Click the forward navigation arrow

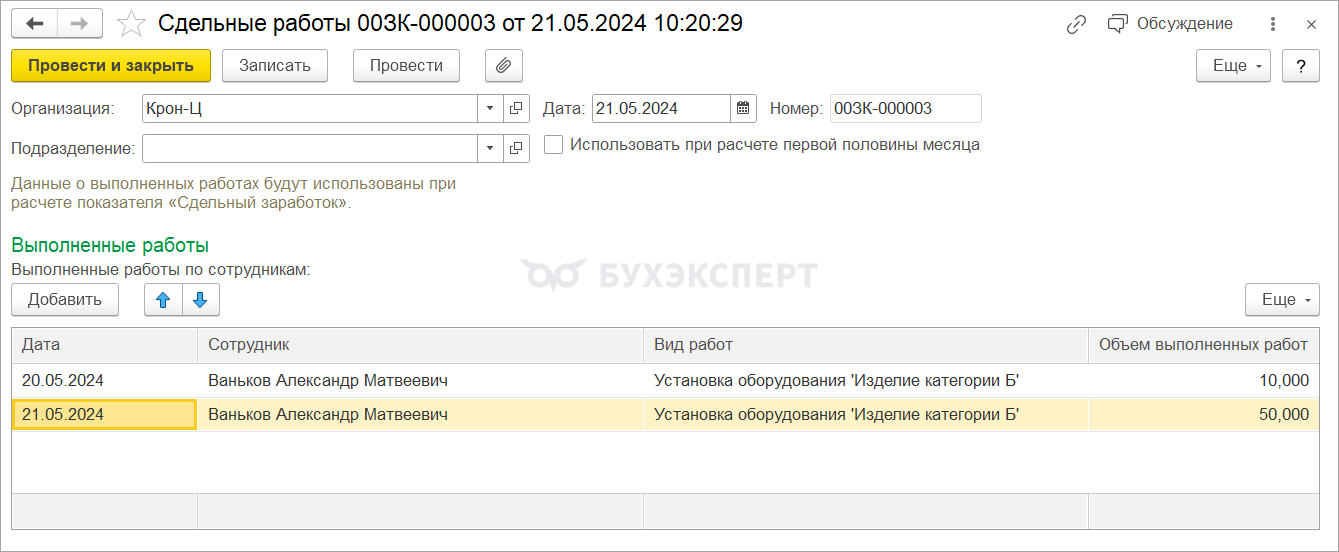80,23
